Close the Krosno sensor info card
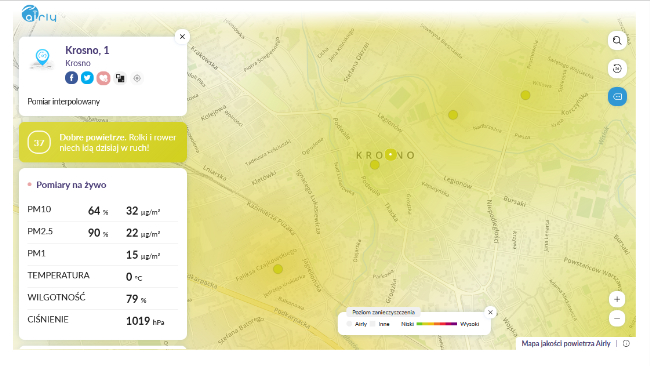This screenshot has height=366, width=650. pos(182,36)
